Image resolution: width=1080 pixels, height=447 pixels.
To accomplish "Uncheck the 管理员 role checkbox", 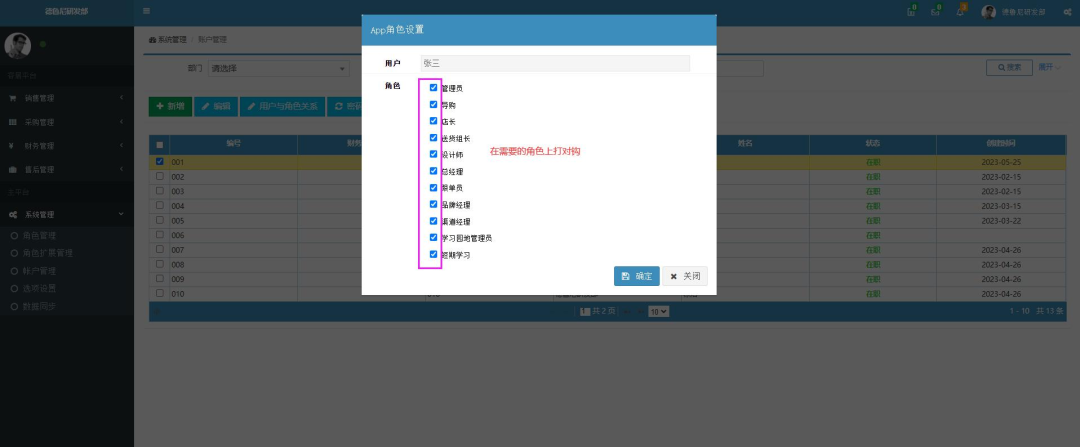I will 433,88.
